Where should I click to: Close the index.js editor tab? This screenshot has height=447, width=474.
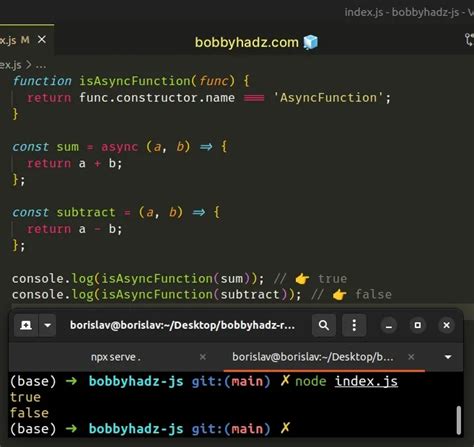pyautogui.click(x=42, y=40)
